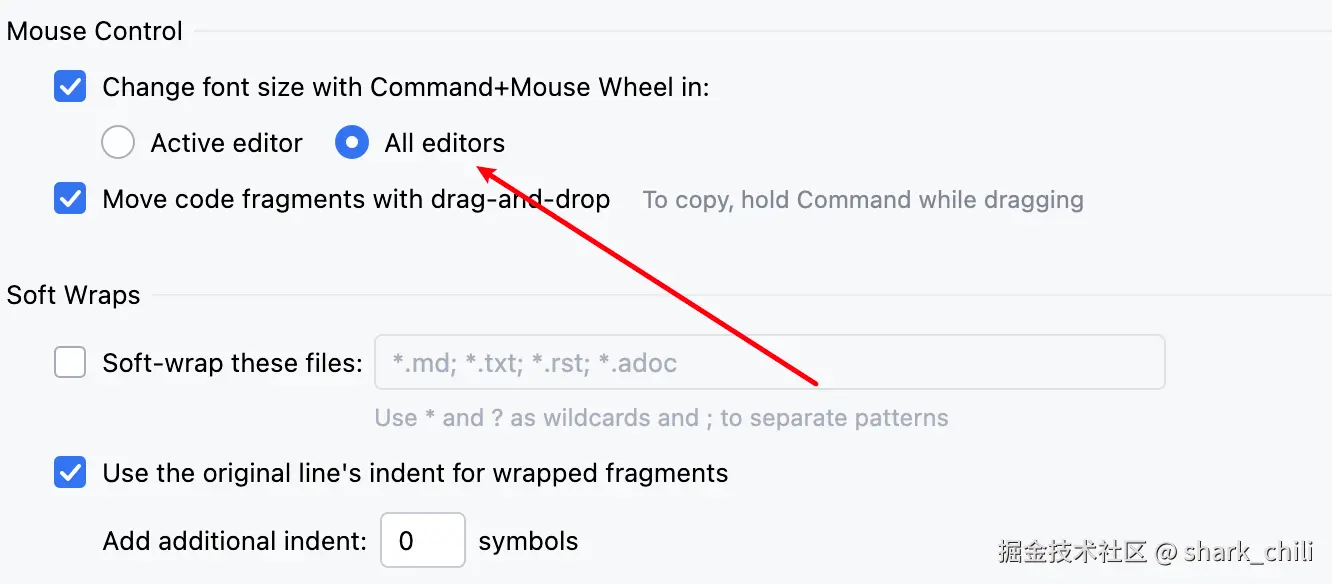Viewport: 1332px width, 584px height.
Task: Click the 'Soft-wrap these files:' label text
Action: 232,362
